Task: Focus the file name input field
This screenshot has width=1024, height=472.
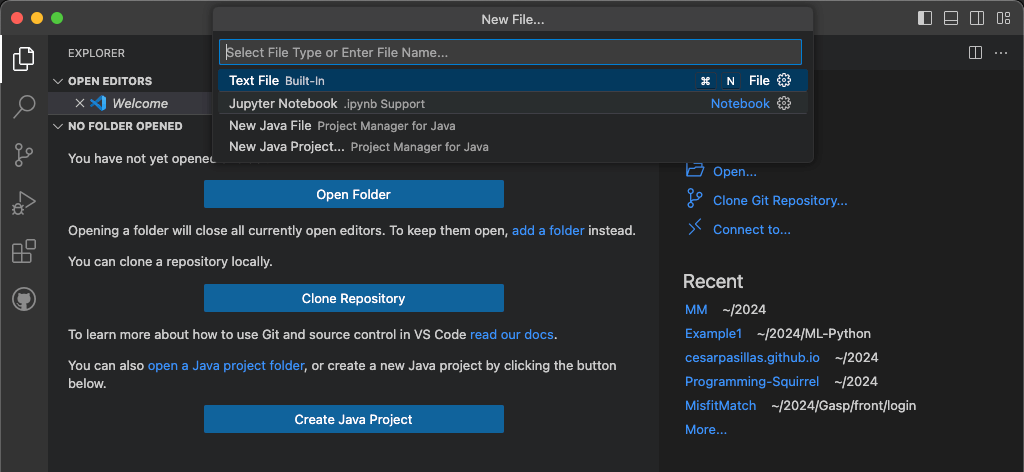Action: (510, 52)
